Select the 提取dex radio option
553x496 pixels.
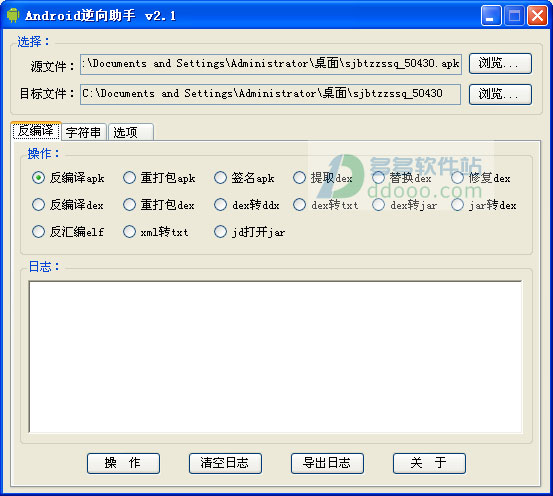tap(323, 178)
